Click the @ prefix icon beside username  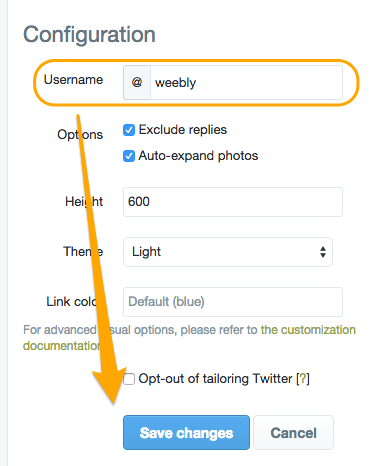click(x=137, y=82)
